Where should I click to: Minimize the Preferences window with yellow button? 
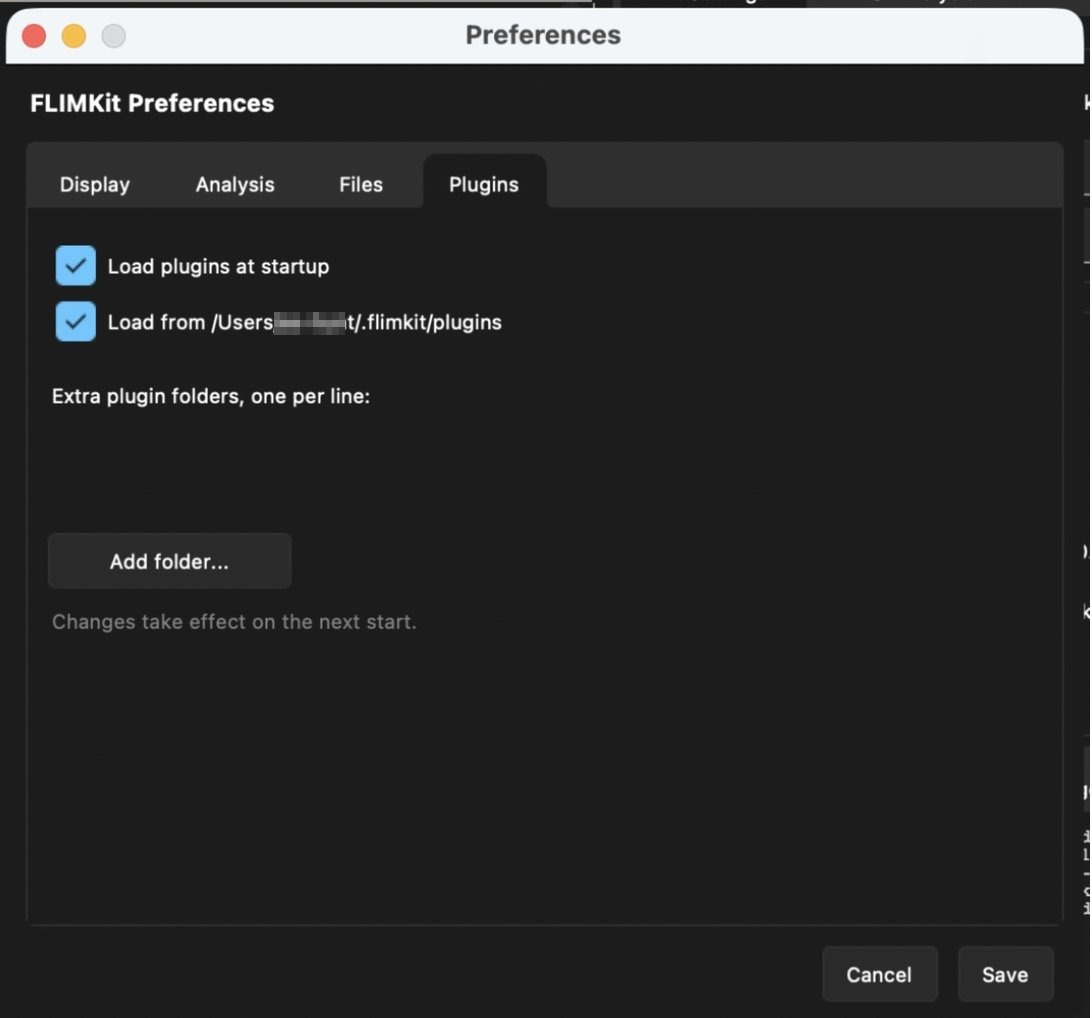click(74, 36)
